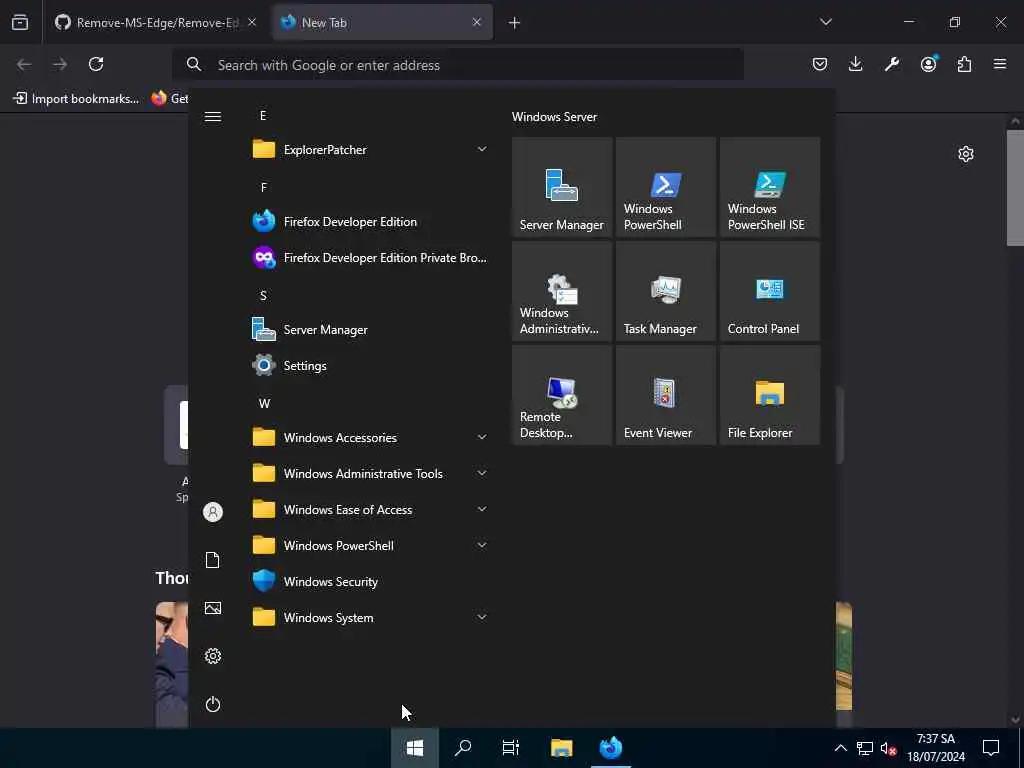The height and width of the screenshot is (768, 1024).
Task: Open Task View from the taskbar
Action: point(511,748)
